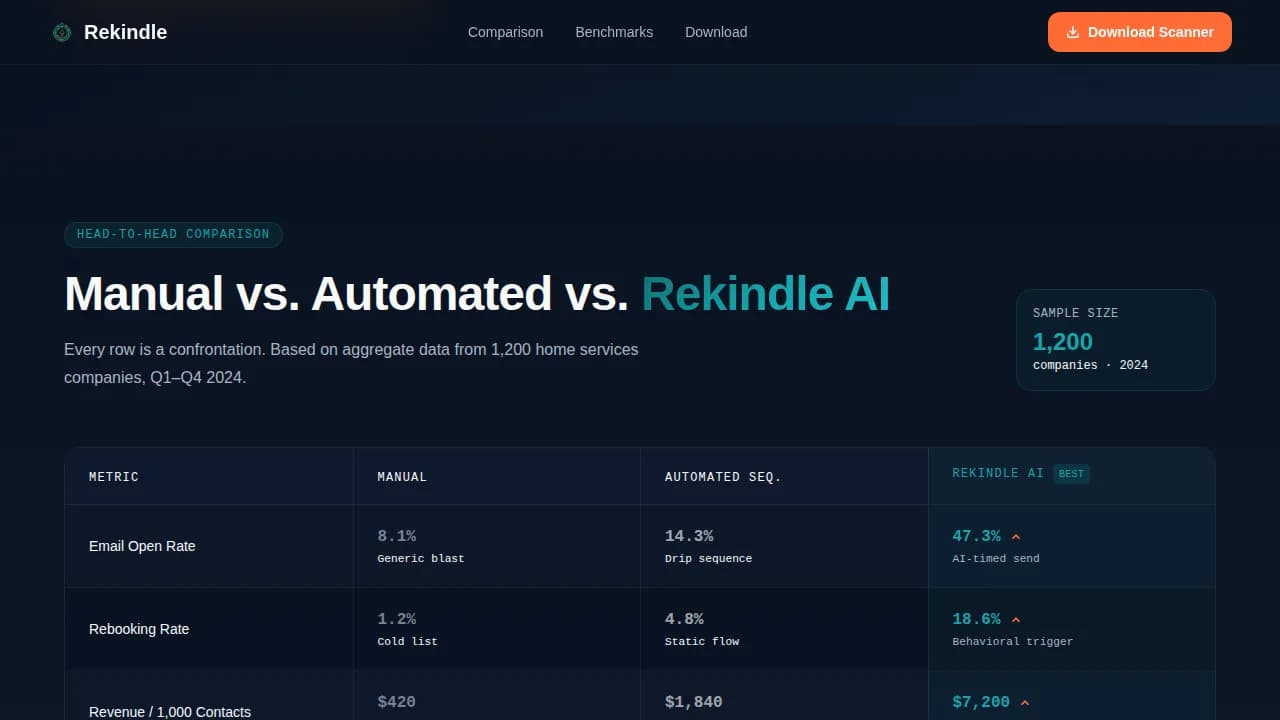Click the BEST badge in Rekindle AI header
This screenshot has width=1280, height=720.
(x=1071, y=473)
